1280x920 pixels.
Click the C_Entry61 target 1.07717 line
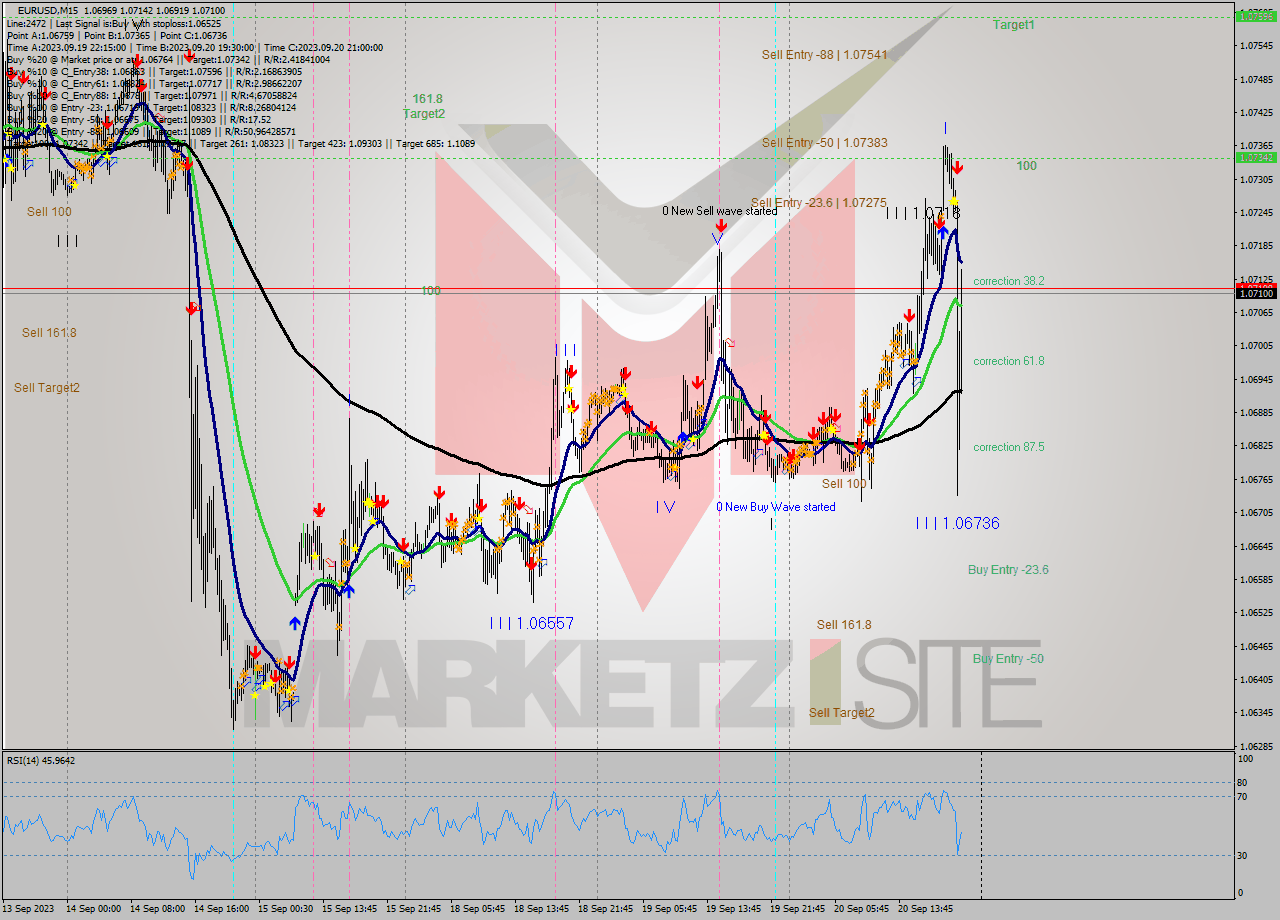coord(154,83)
